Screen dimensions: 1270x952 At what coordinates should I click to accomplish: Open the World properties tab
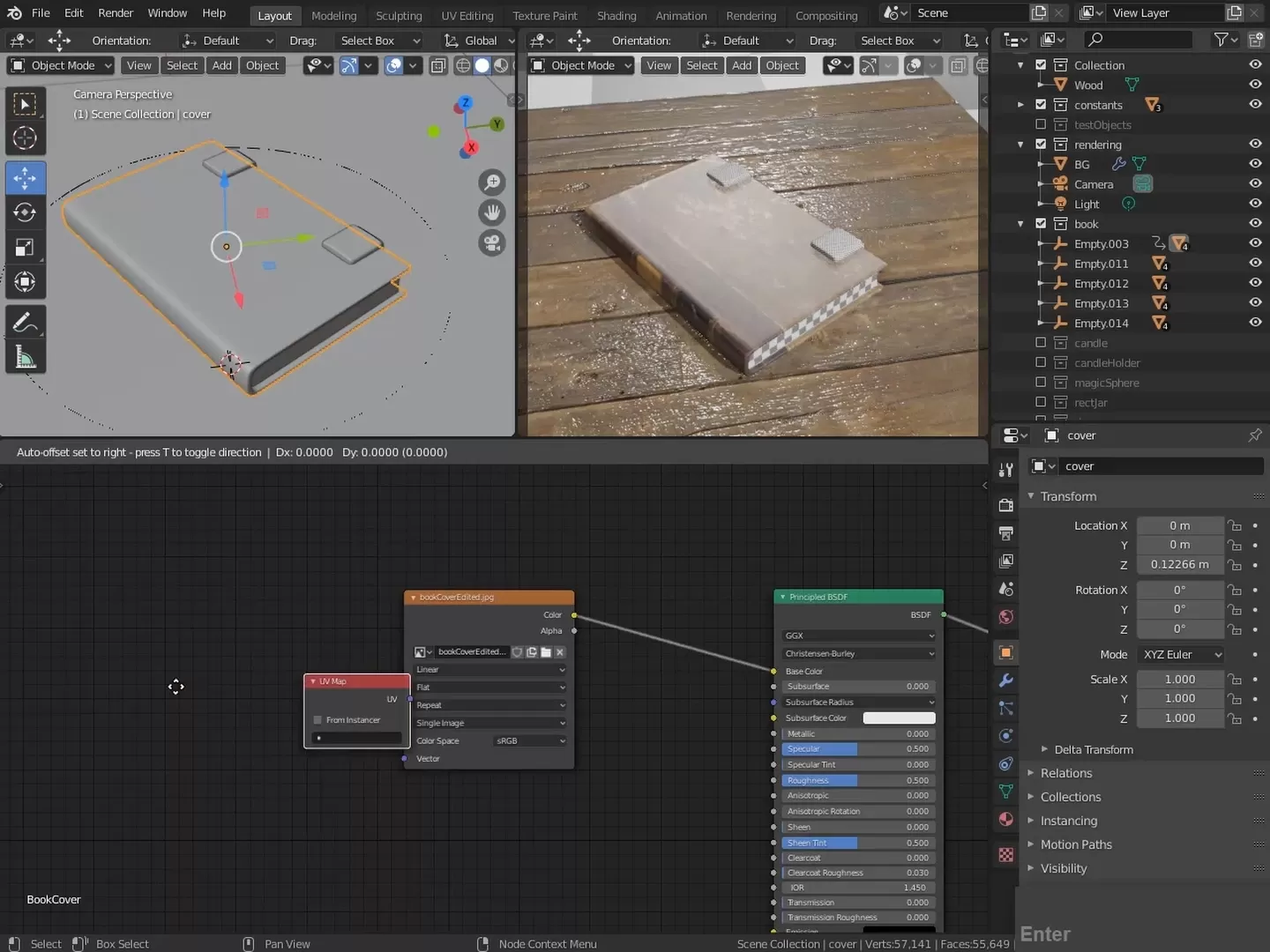pyautogui.click(x=1005, y=617)
